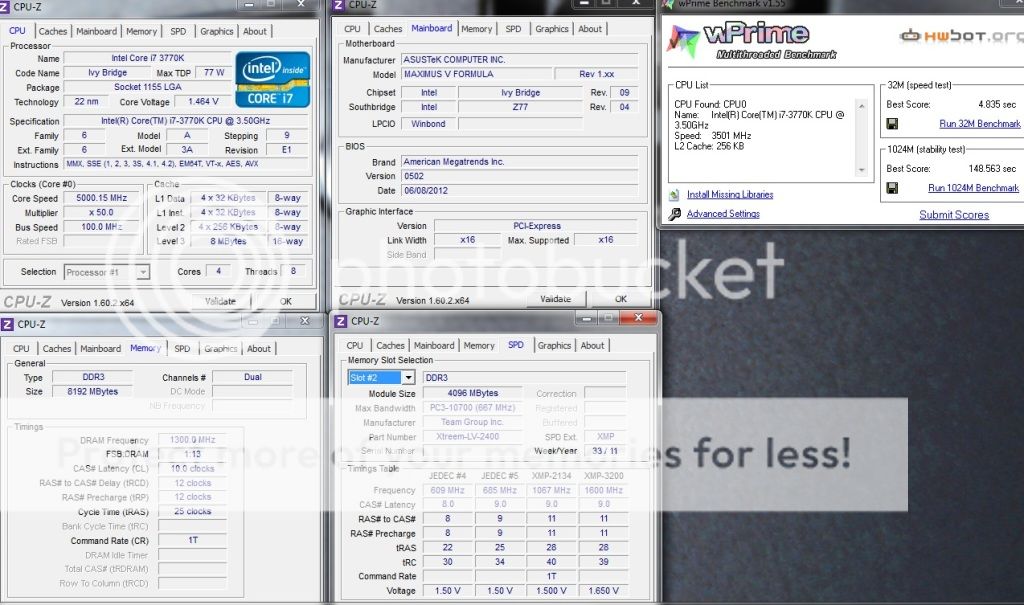
Task: Start the Run 1024M Benchmark link
Action: [x=973, y=188]
